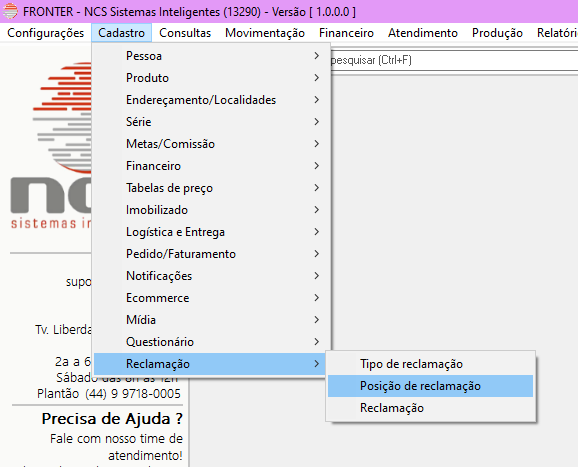Open the Movimentação menu
578x467 pixels.
pos(265,33)
